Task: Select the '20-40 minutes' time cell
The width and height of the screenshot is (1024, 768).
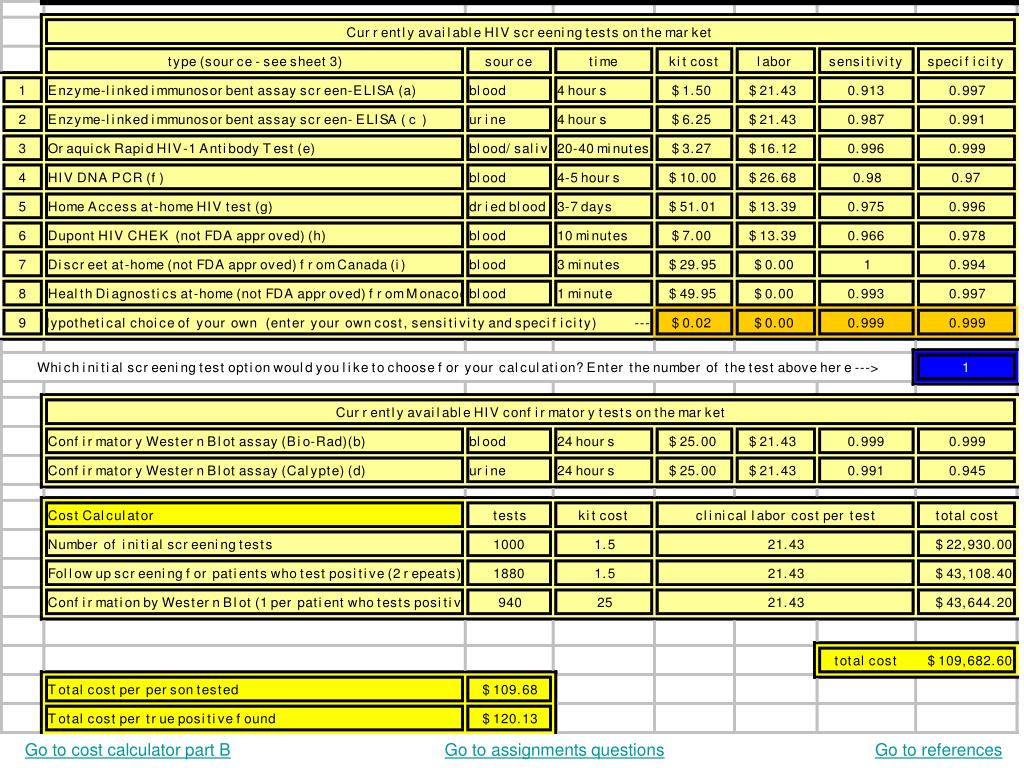Action: point(603,148)
